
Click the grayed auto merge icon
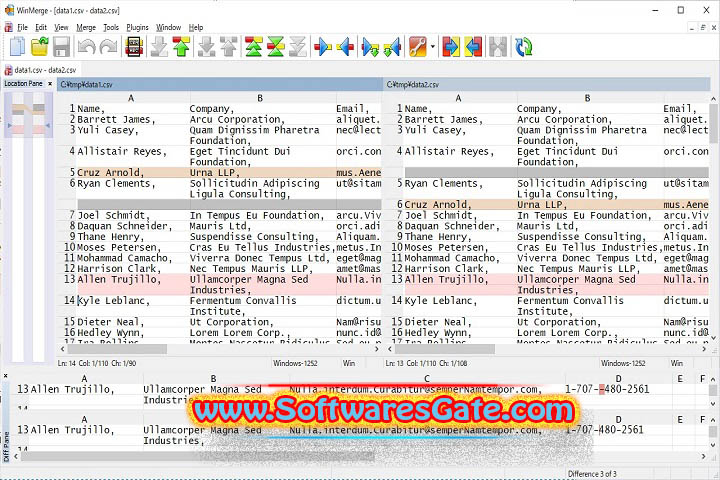click(x=498, y=47)
